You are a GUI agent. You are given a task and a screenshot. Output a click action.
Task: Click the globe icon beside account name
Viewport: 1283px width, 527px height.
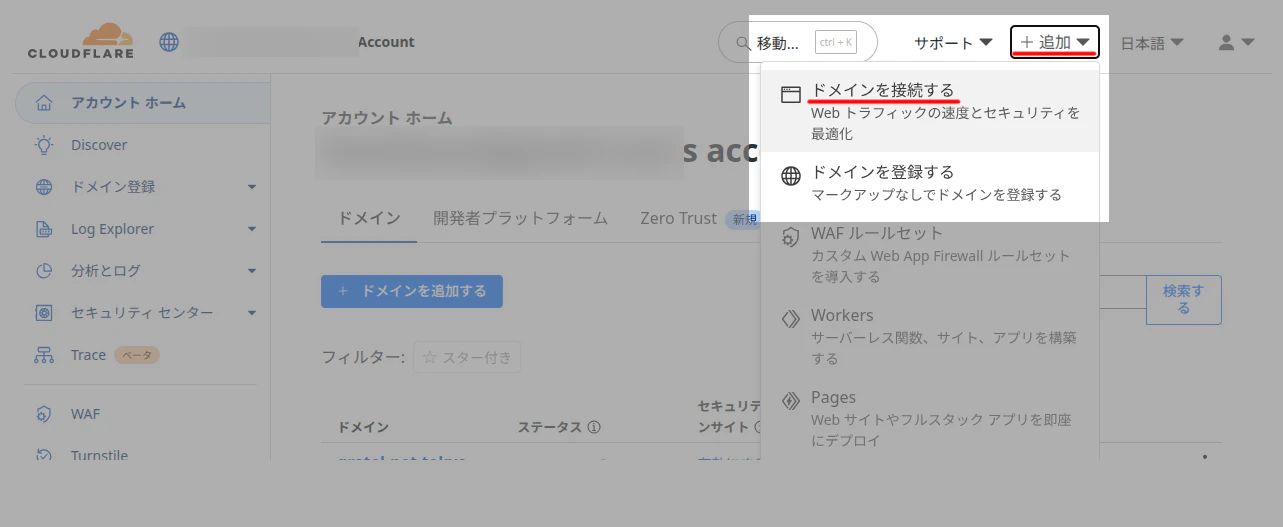pos(169,42)
